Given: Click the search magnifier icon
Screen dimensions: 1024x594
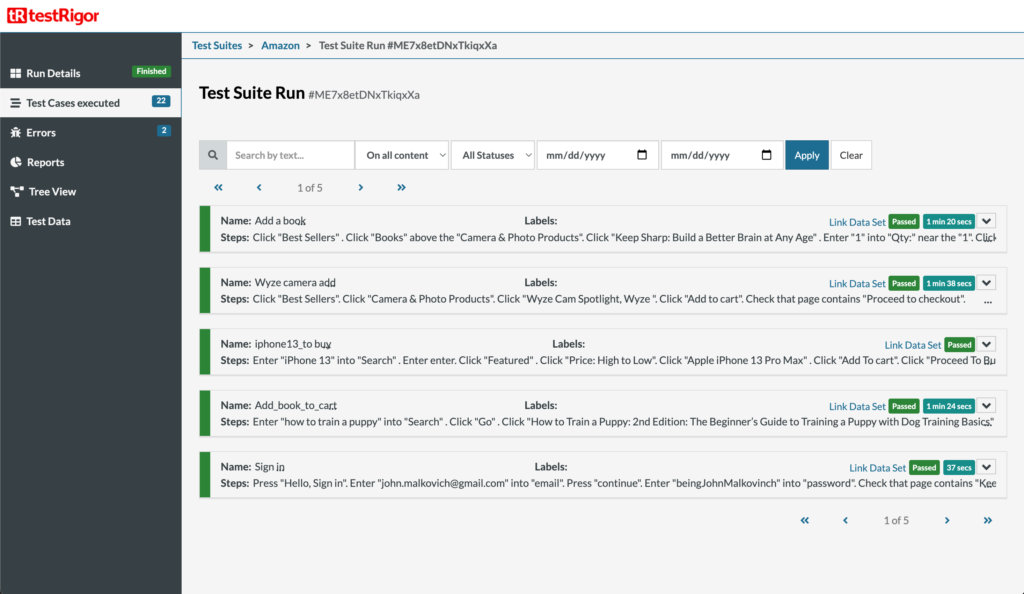Looking at the screenshot, I should 213,155.
